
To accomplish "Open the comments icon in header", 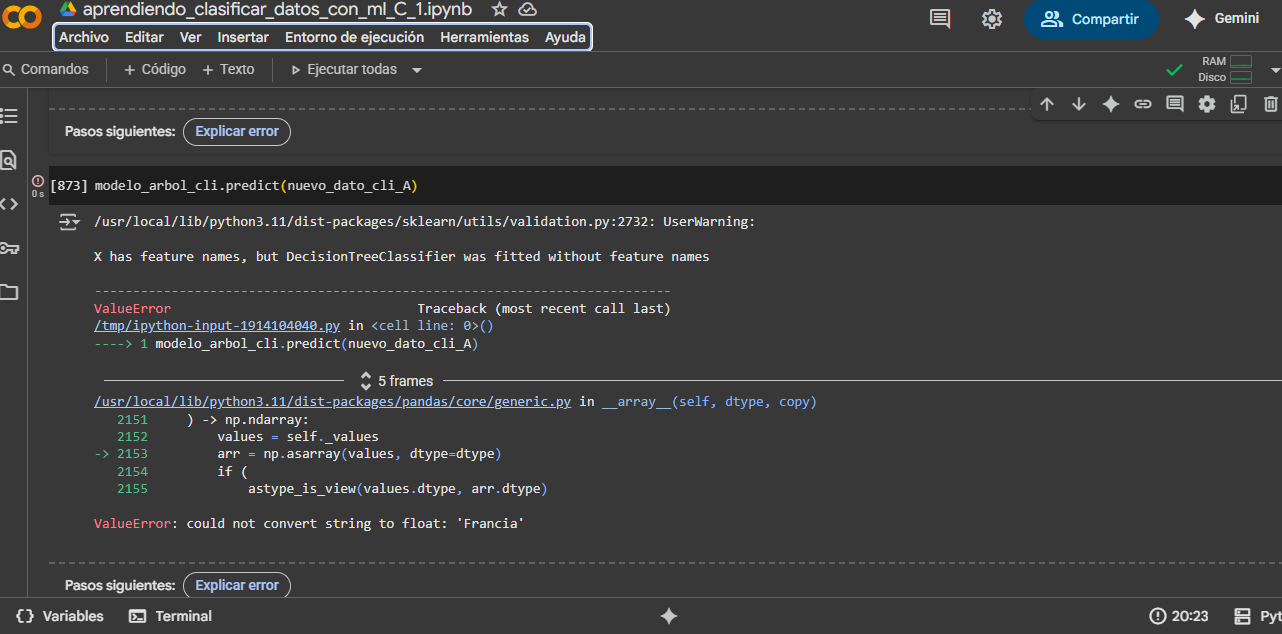I will click(940, 19).
